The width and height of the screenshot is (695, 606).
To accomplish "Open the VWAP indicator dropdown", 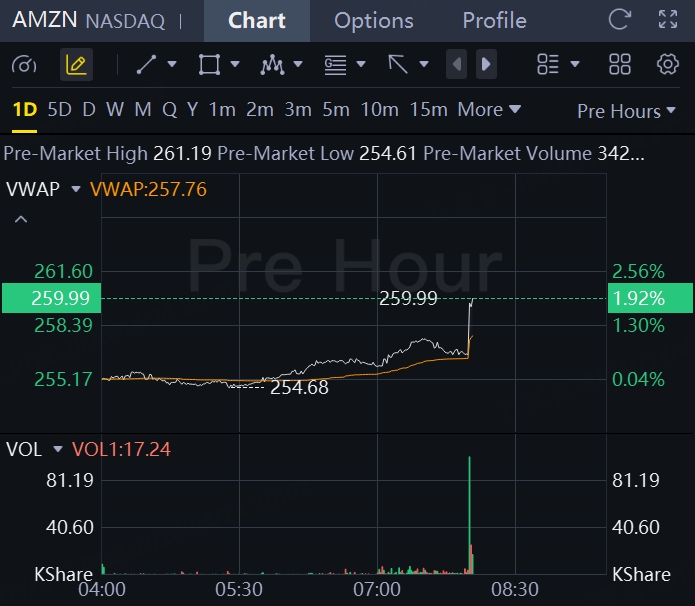I will (76, 189).
